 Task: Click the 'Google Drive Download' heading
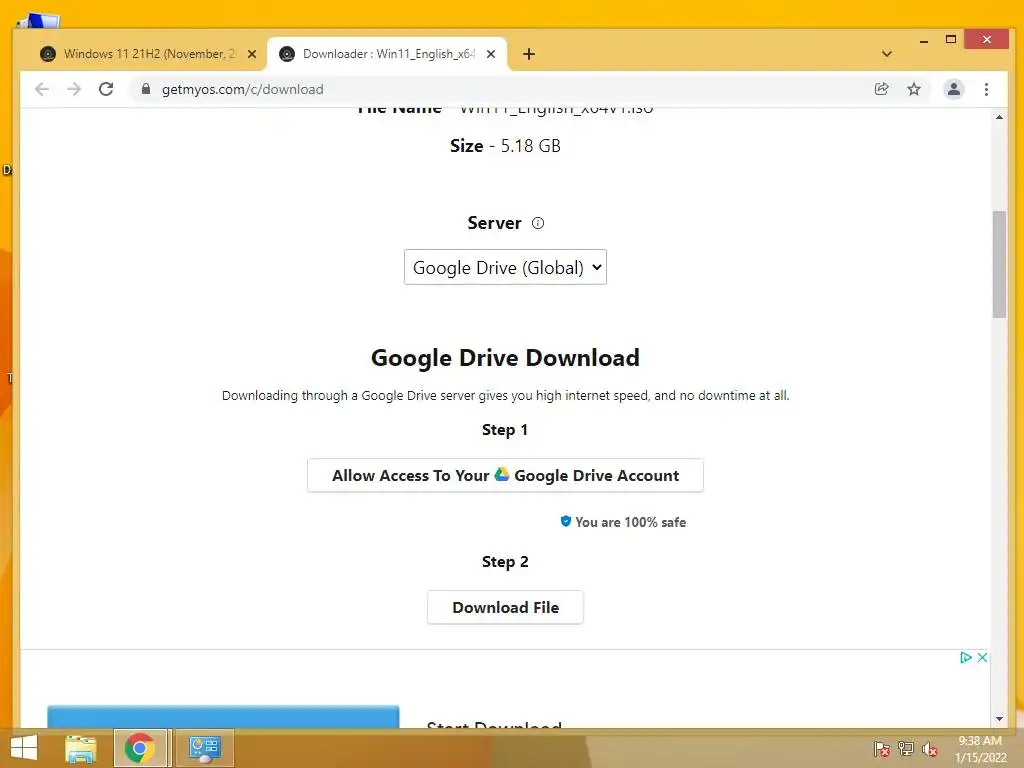(505, 358)
